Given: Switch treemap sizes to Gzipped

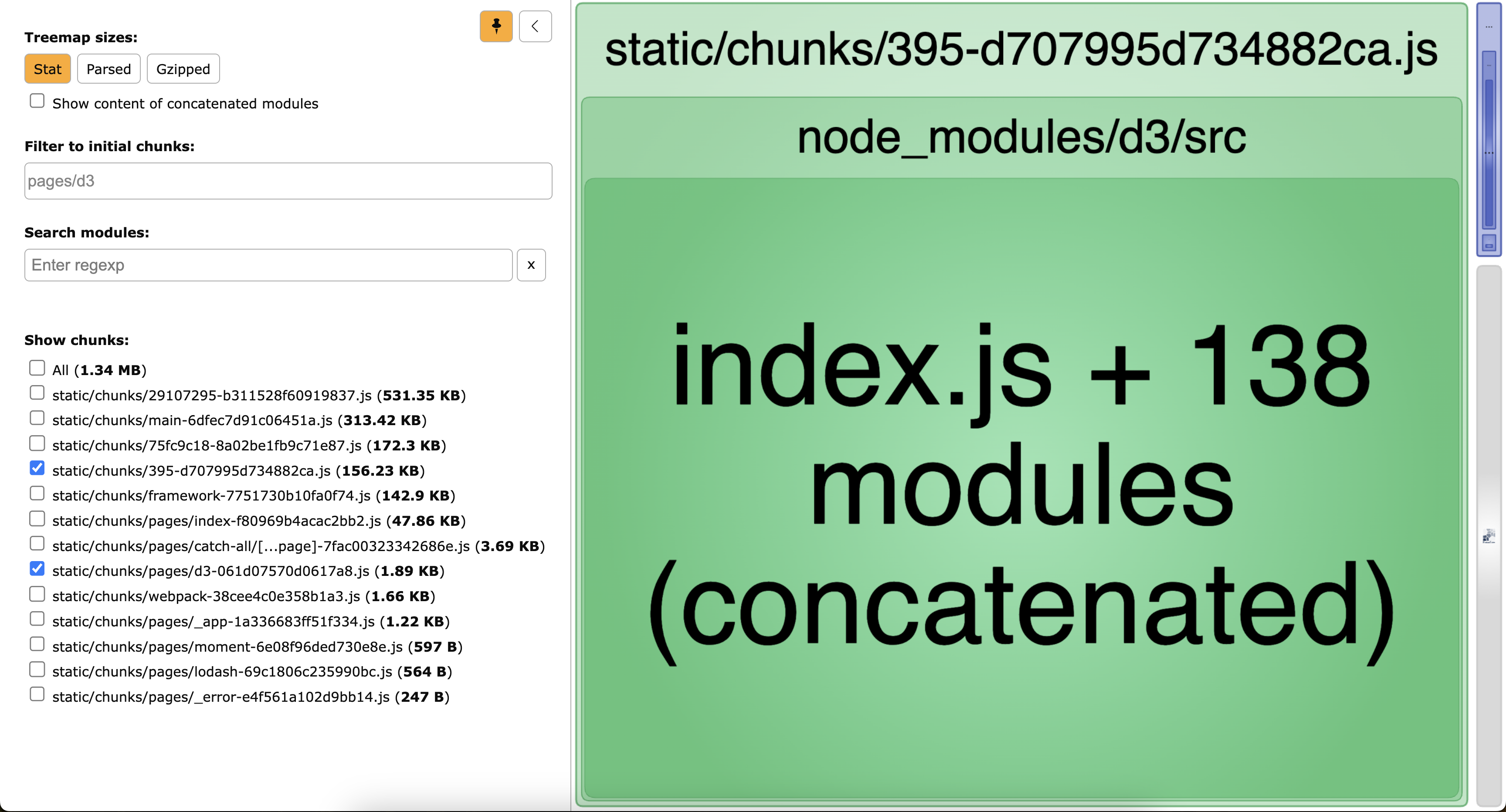Looking at the screenshot, I should tap(183, 69).
